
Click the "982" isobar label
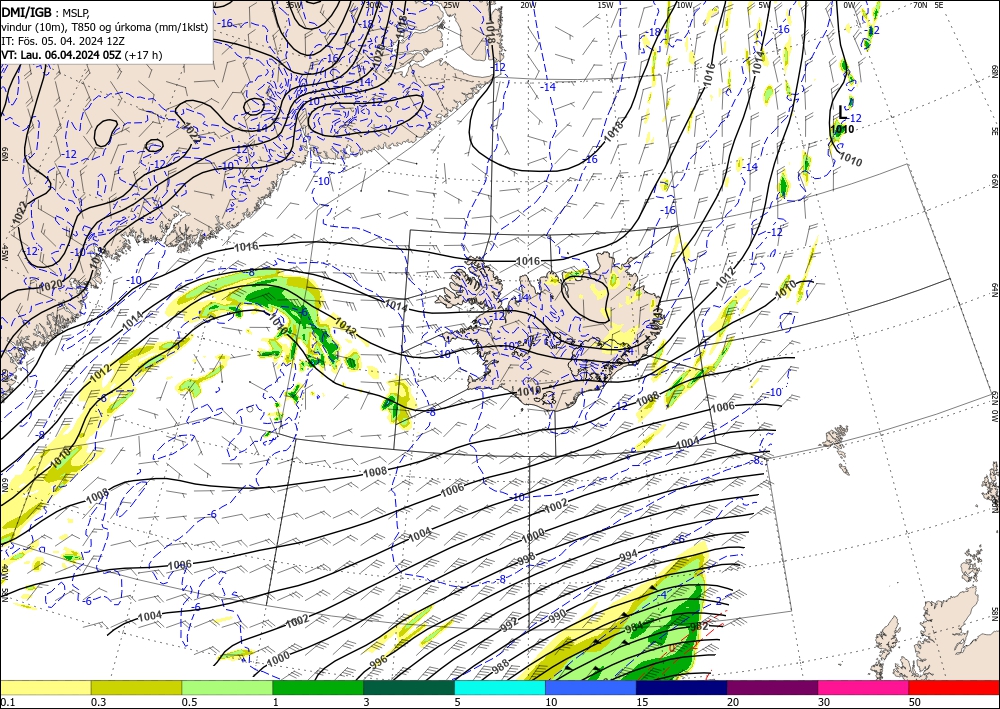(699, 626)
